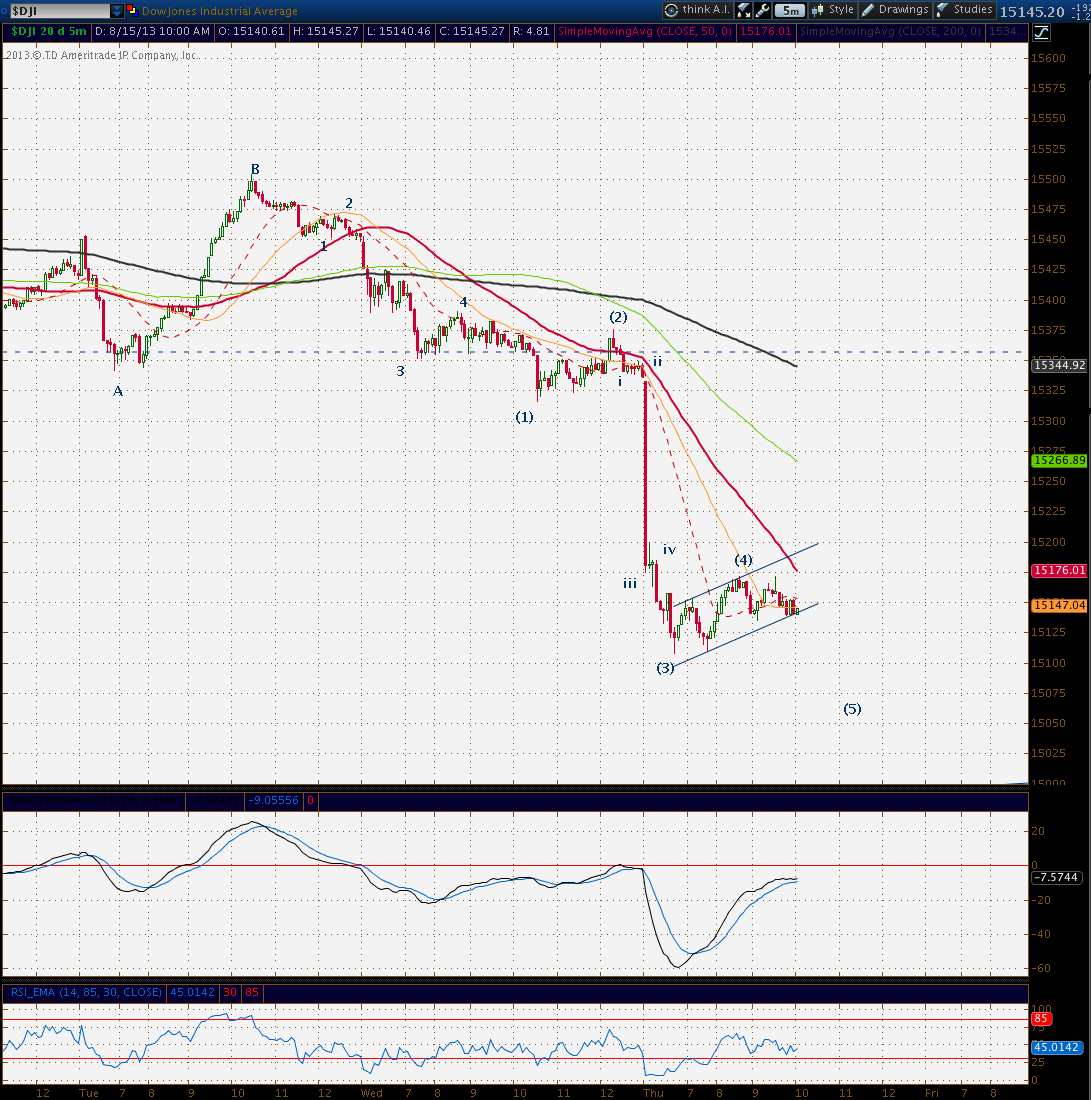Click the RSI value 45.0142 in header
1091x1100 pixels.
click(192, 992)
